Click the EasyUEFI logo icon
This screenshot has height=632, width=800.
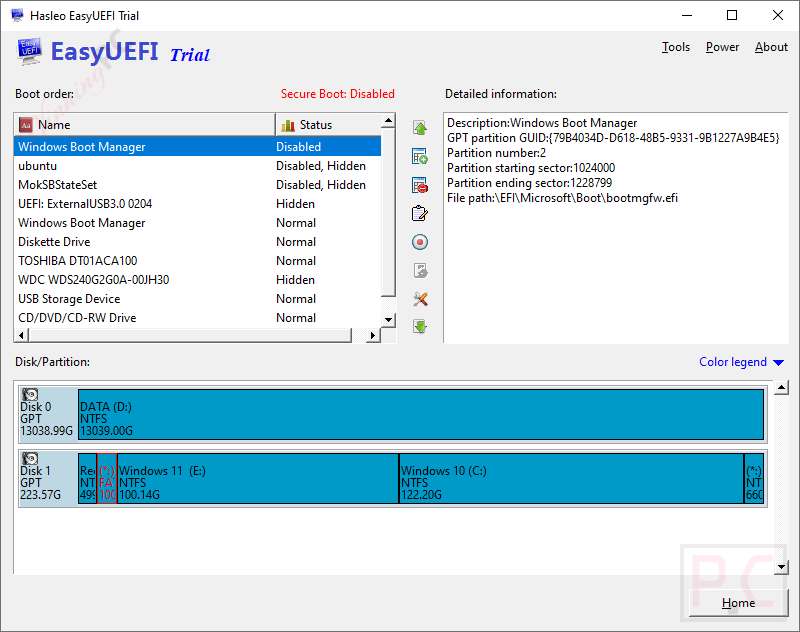point(29,51)
